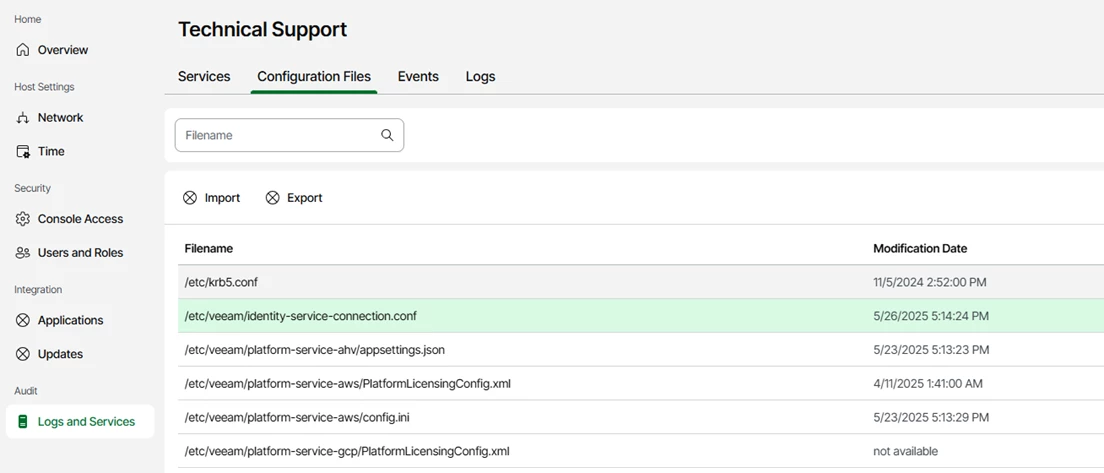1104x473 pixels.
Task: Switch to the Events tab
Action: [x=418, y=77]
